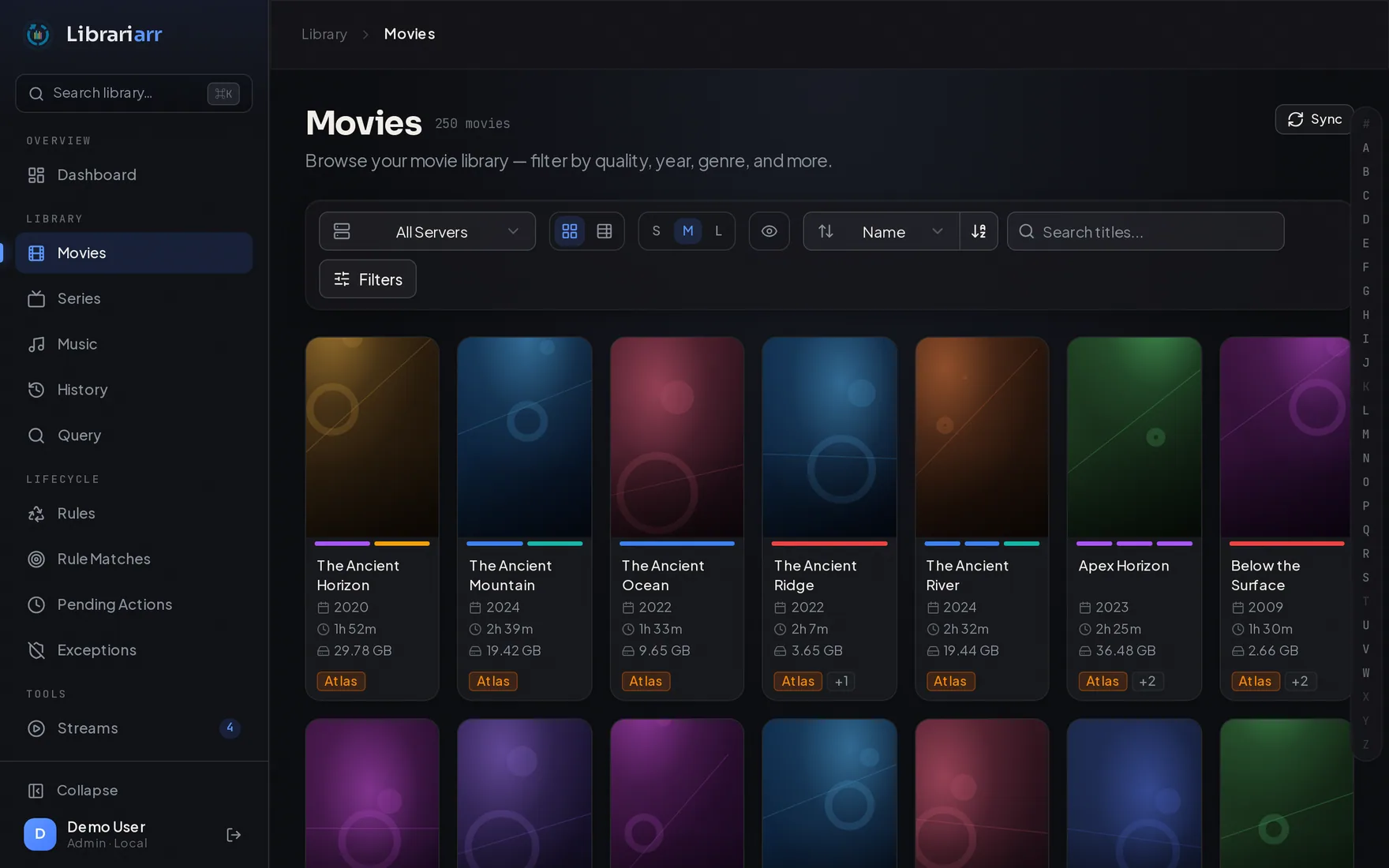The width and height of the screenshot is (1389, 868).
Task: Click Atlas tag on The Ancient Horizon
Action: (341, 681)
